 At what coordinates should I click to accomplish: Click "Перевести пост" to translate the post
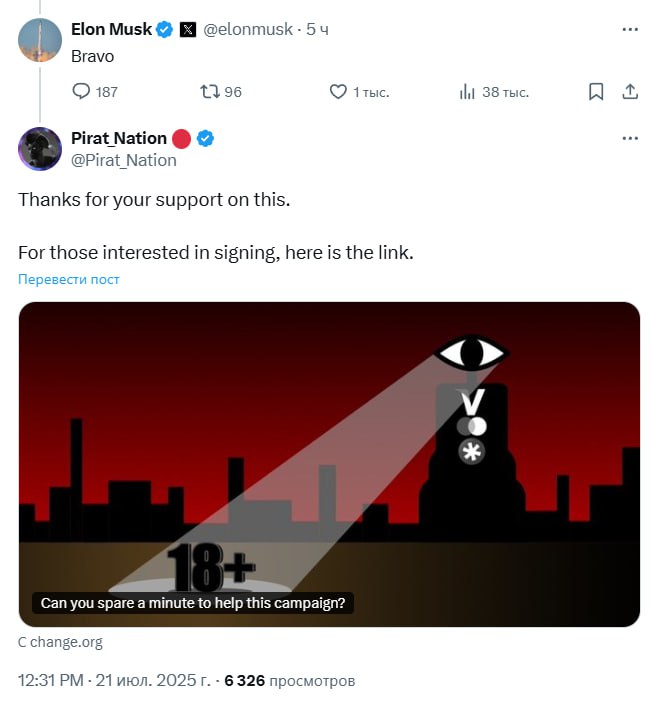click(69, 279)
